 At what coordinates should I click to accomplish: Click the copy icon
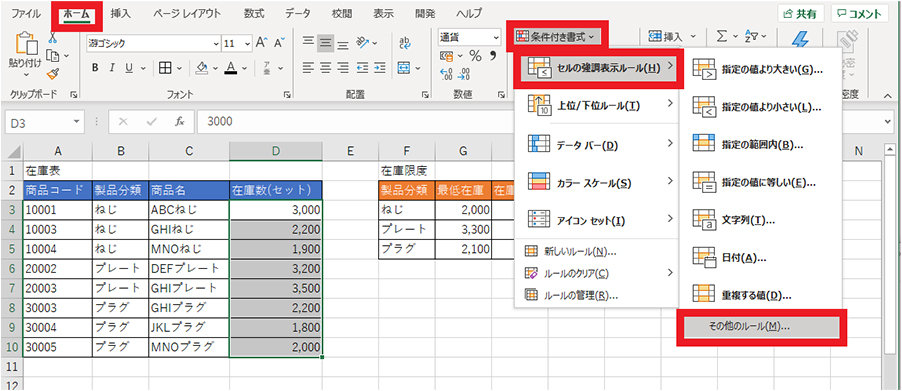tap(53, 56)
